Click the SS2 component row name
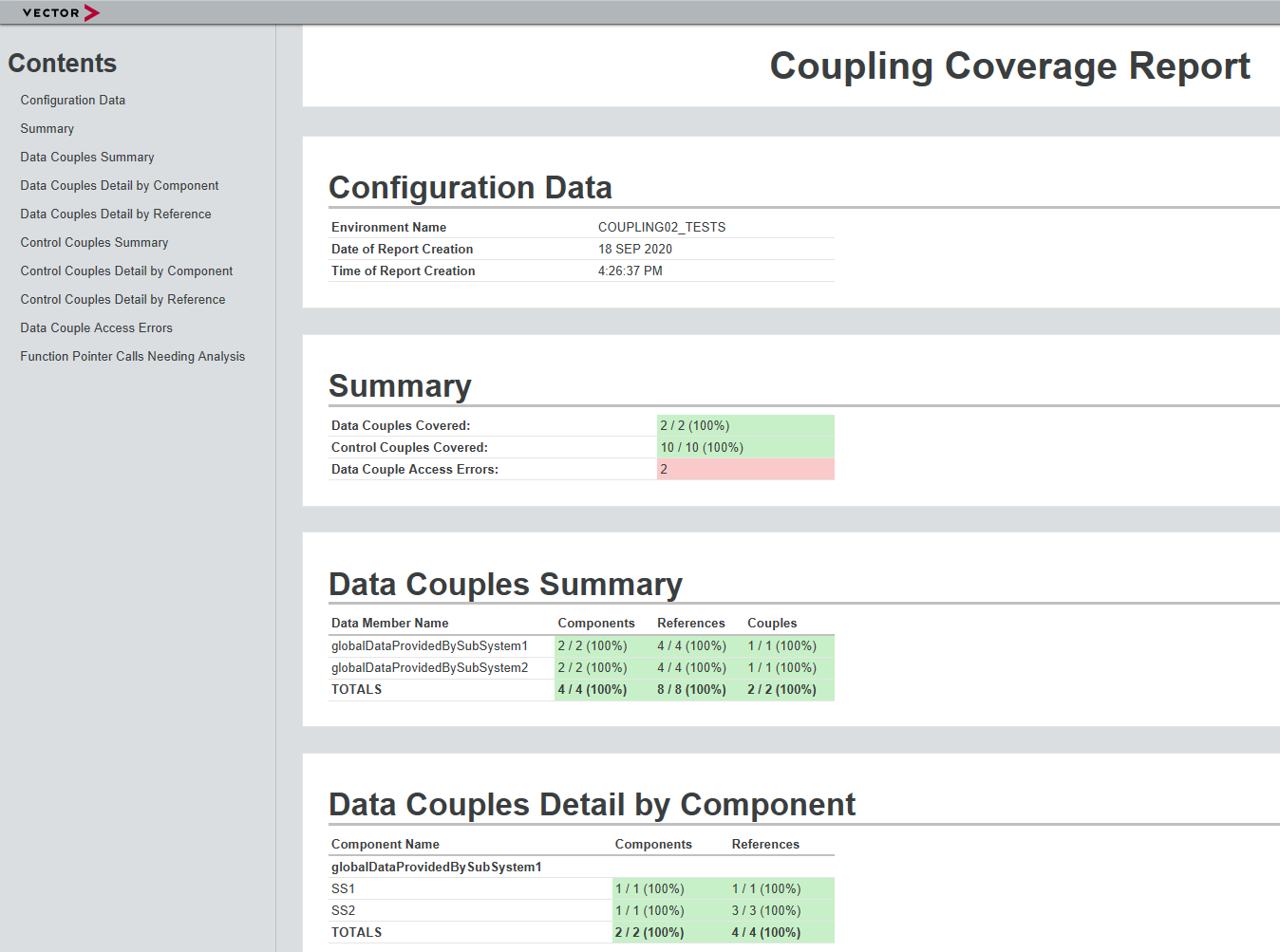This screenshot has height=952, width=1280. point(344,910)
